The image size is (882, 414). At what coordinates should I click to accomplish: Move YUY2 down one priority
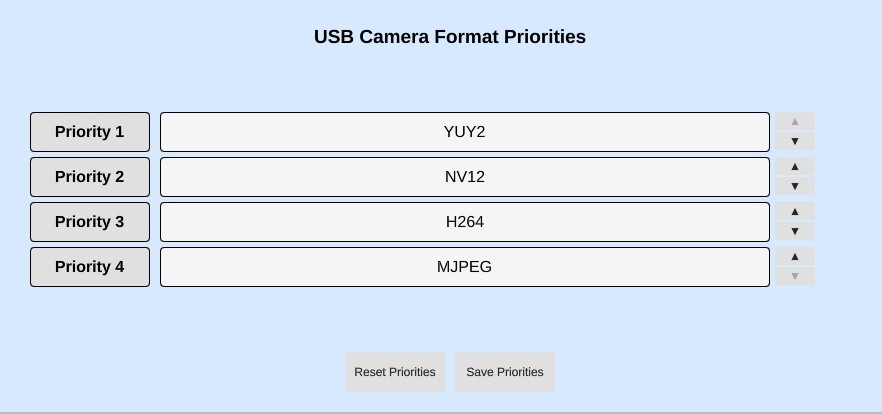coord(795,141)
